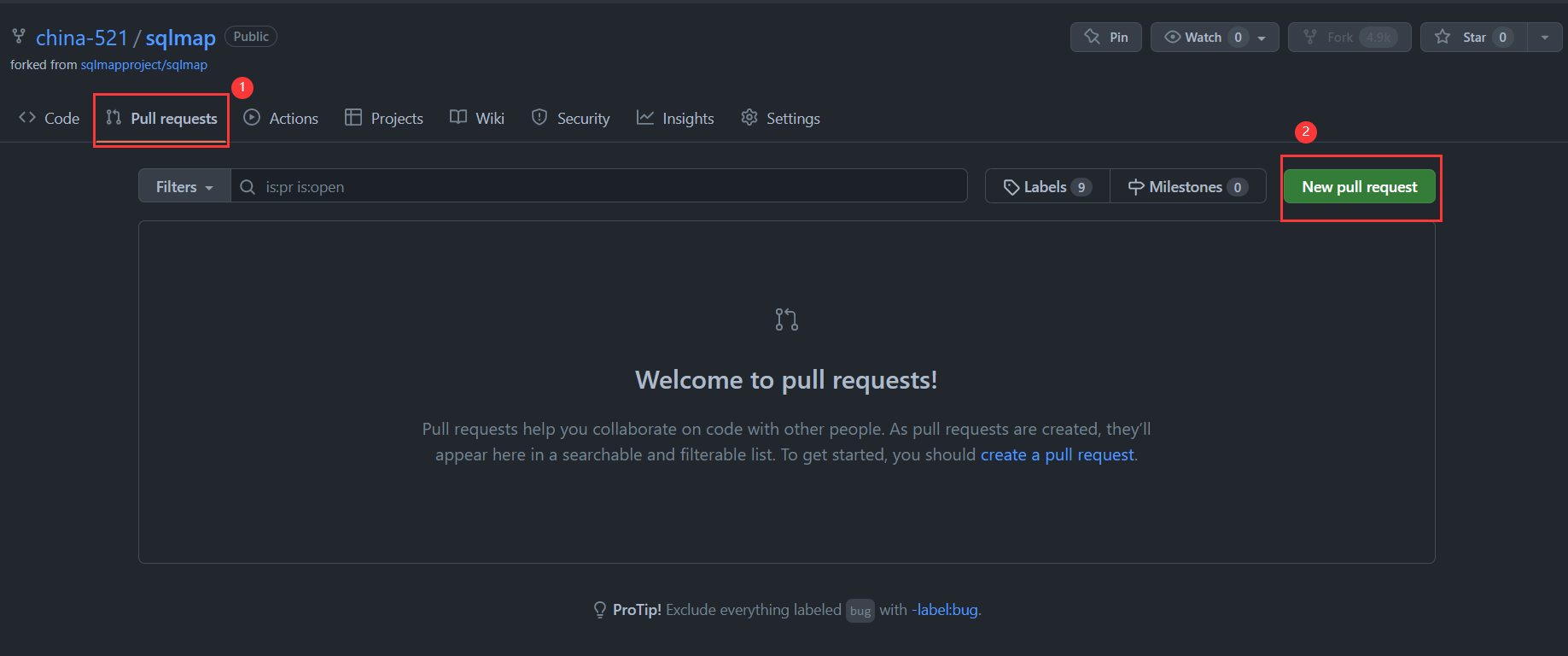
Task: Click the Labels count badge 9
Action: (1081, 187)
